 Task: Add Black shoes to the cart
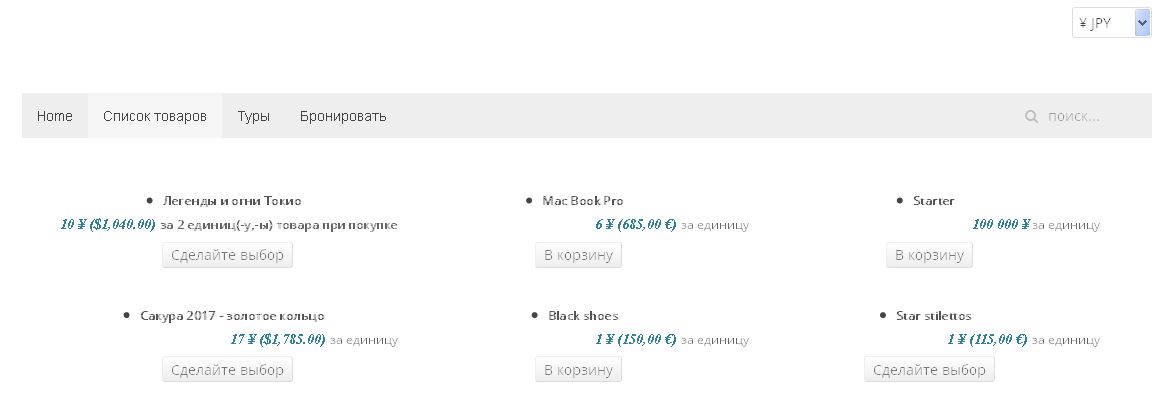pyautogui.click(x=578, y=370)
